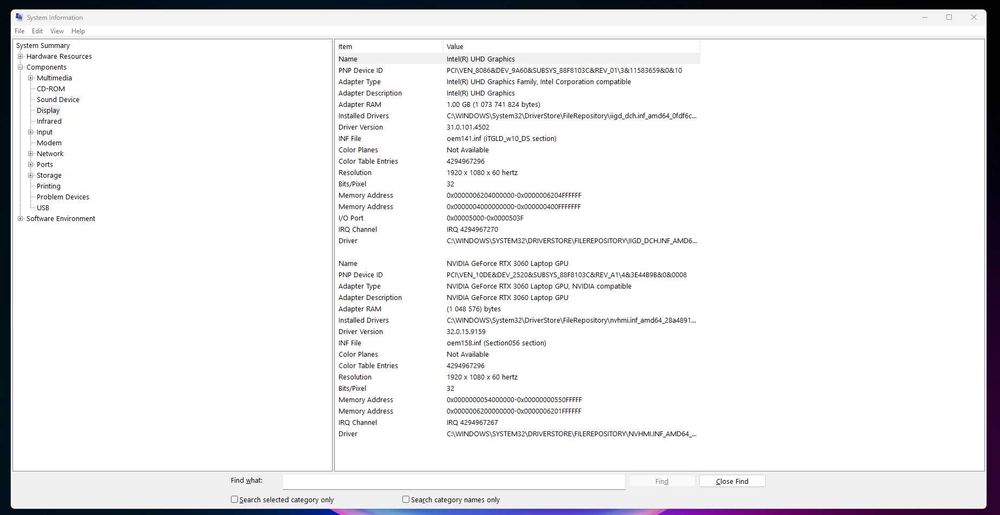Click the Find button
The height and width of the screenshot is (515, 1000).
click(661, 481)
